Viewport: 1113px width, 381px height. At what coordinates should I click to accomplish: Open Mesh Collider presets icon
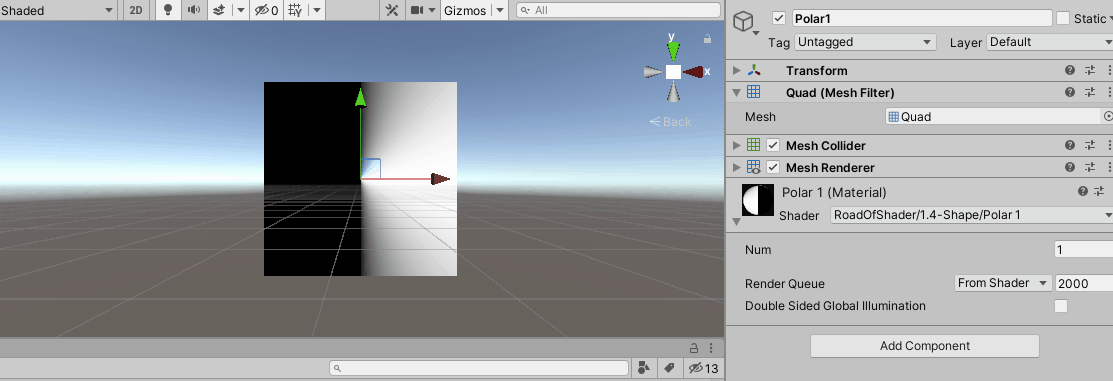pyautogui.click(x=1090, y=145)
